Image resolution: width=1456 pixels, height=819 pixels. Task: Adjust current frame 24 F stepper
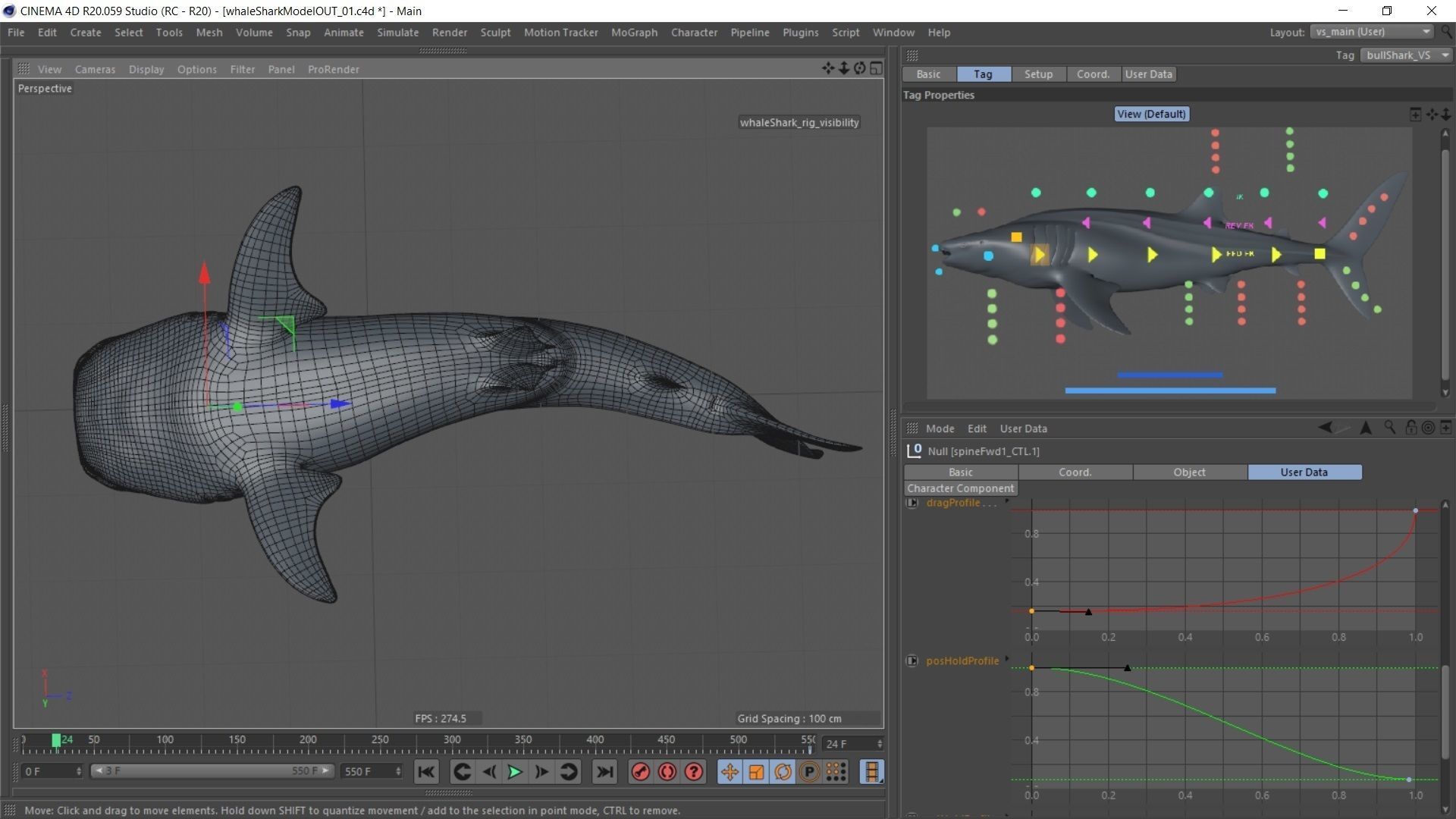[x=880, y=744]
